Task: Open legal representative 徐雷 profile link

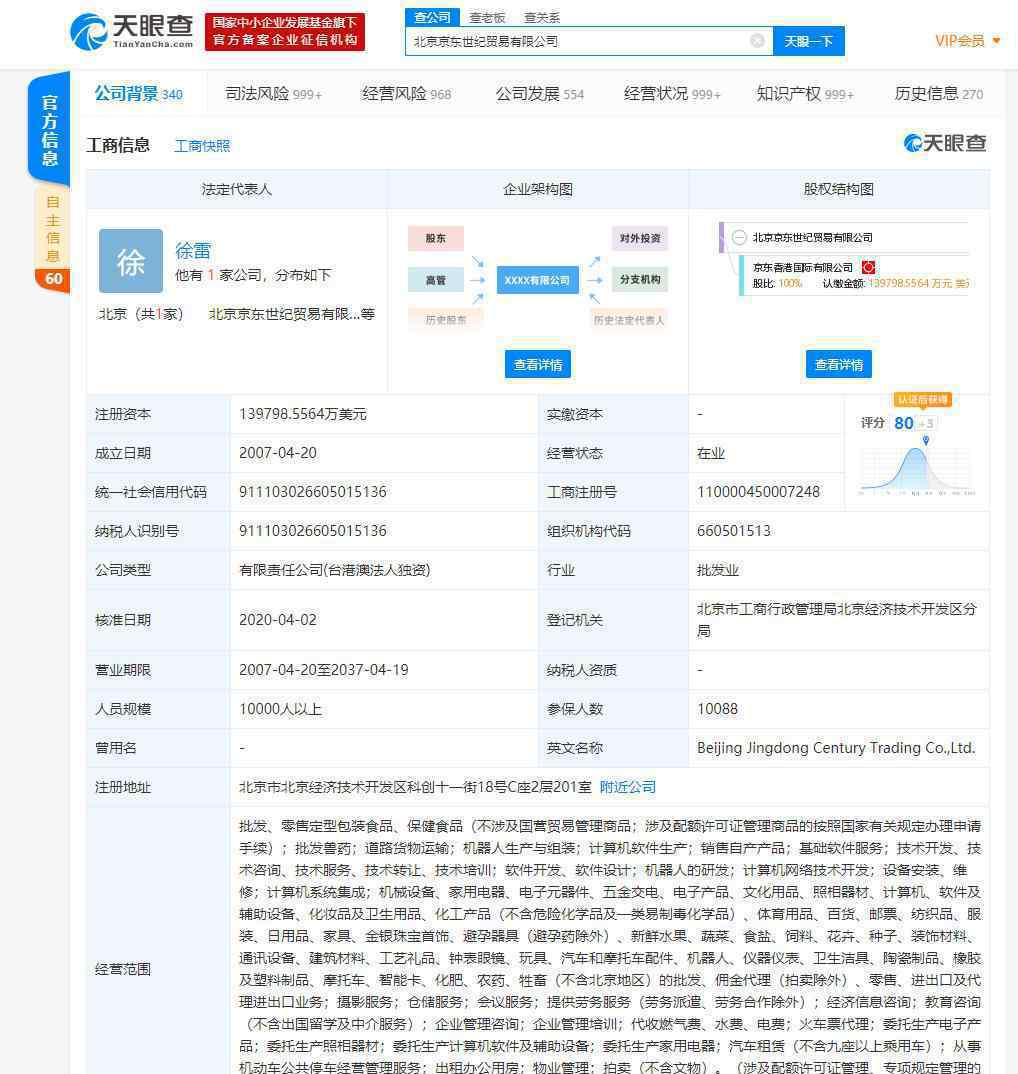Action: 193,251
